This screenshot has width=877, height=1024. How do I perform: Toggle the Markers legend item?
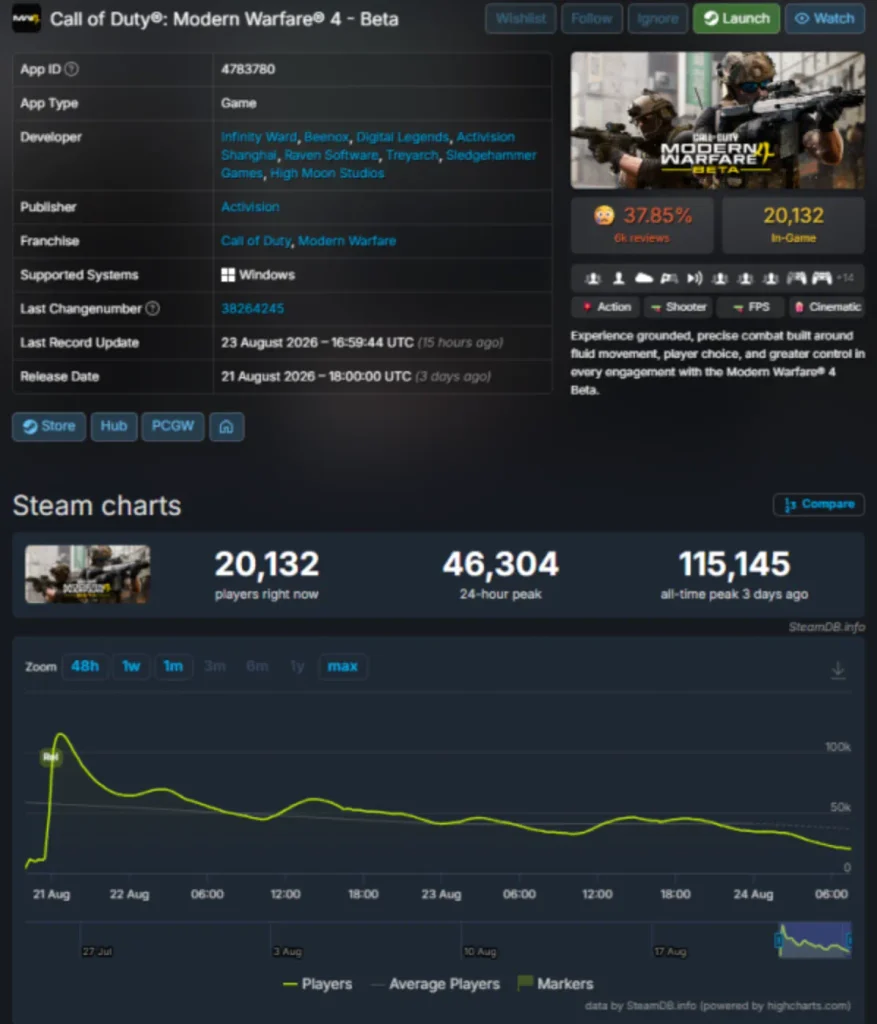coord(556,984)
